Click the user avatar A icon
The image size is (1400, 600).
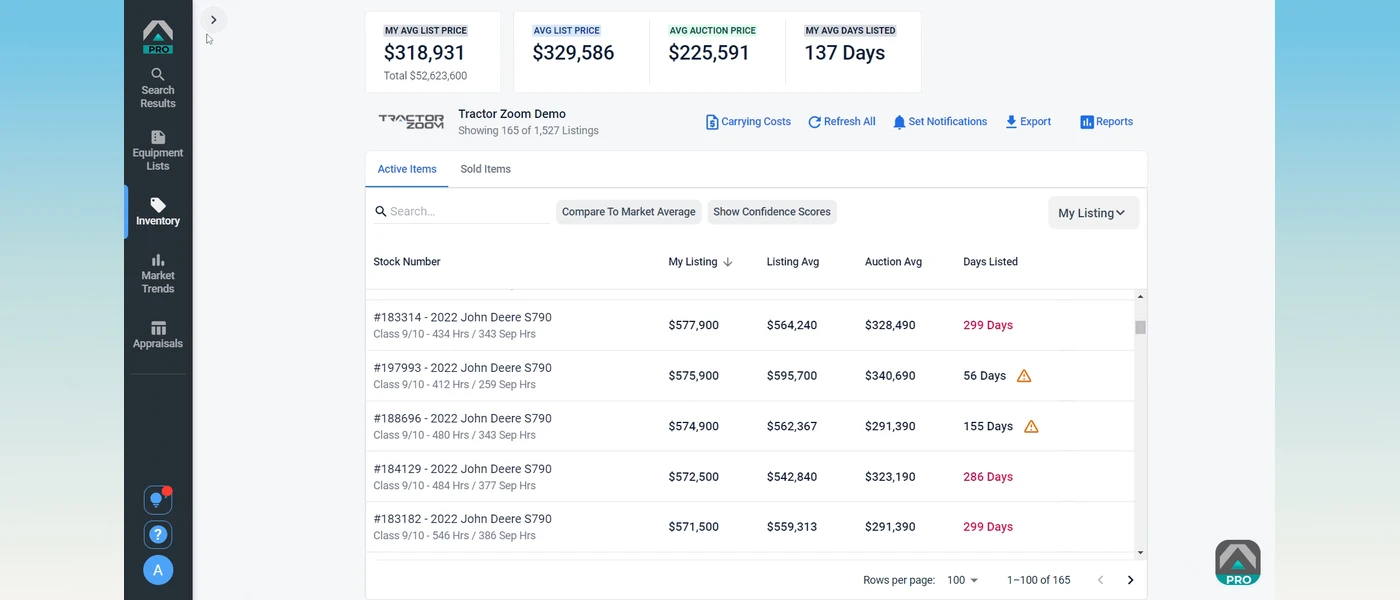[158, 570]
